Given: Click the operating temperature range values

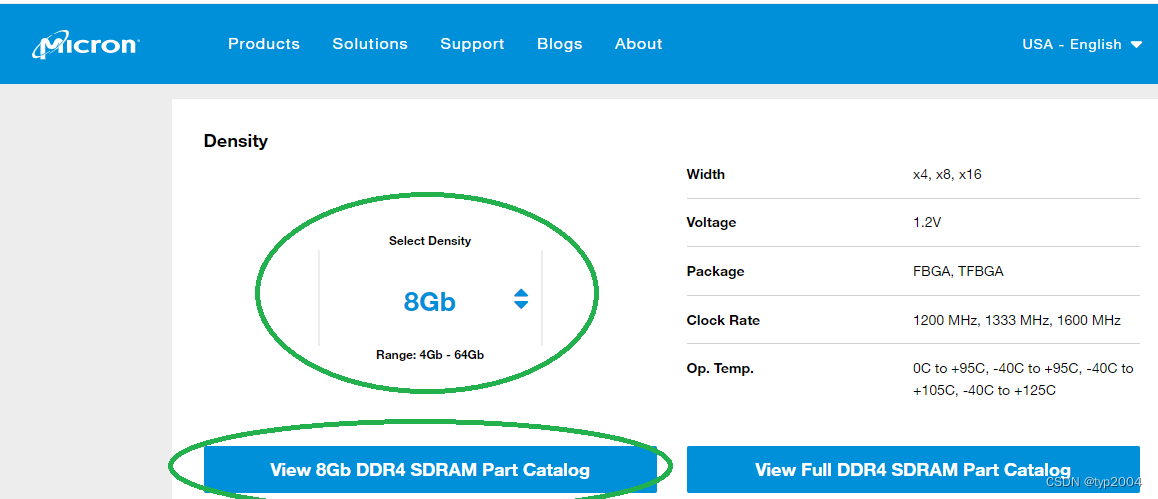Looking at the screenshot, I should 1023,379.
